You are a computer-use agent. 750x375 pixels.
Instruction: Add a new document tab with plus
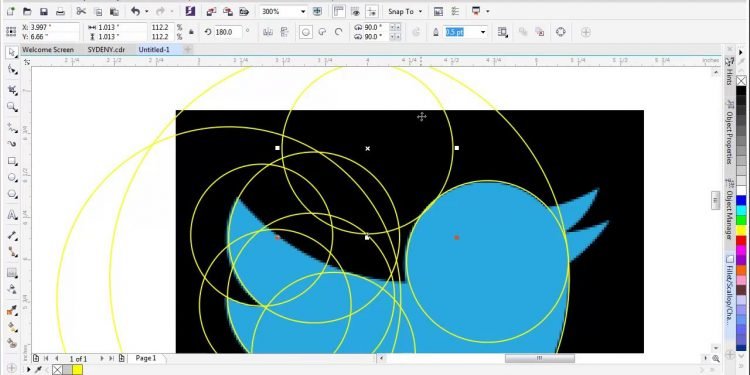pos(188,49)
